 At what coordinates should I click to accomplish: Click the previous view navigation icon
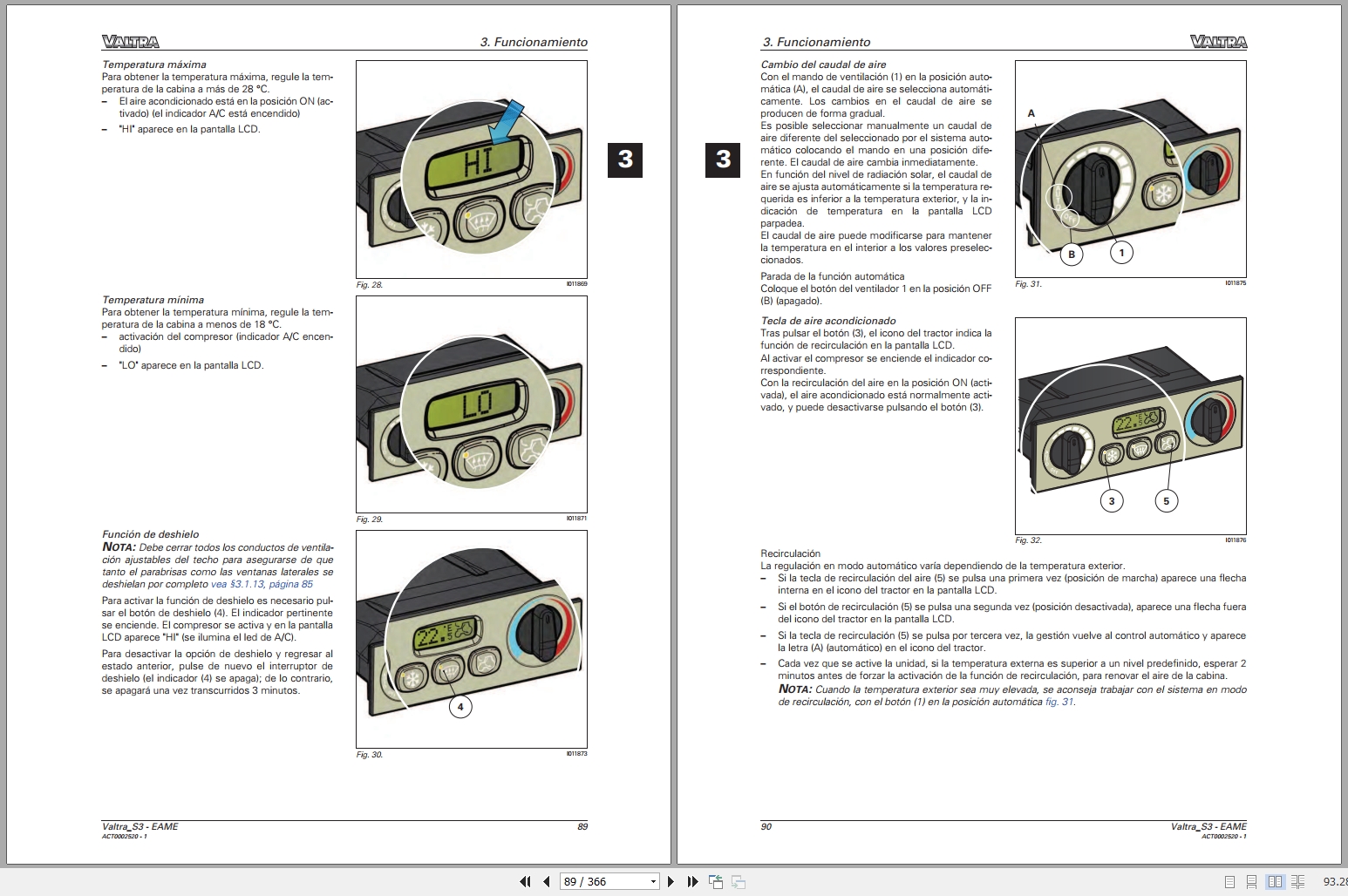716,881
